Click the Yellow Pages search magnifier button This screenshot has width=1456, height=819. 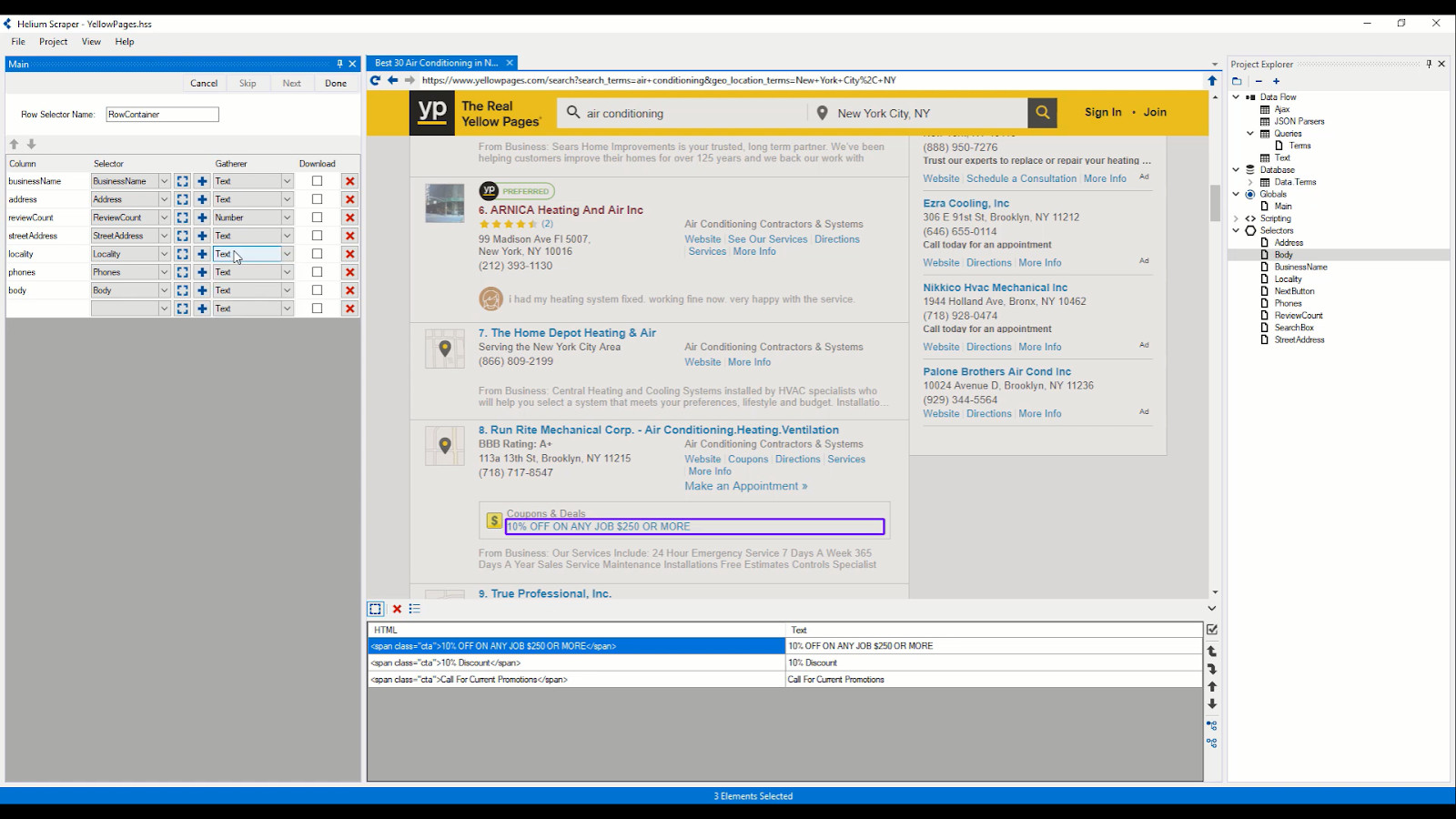[1043, 113]
